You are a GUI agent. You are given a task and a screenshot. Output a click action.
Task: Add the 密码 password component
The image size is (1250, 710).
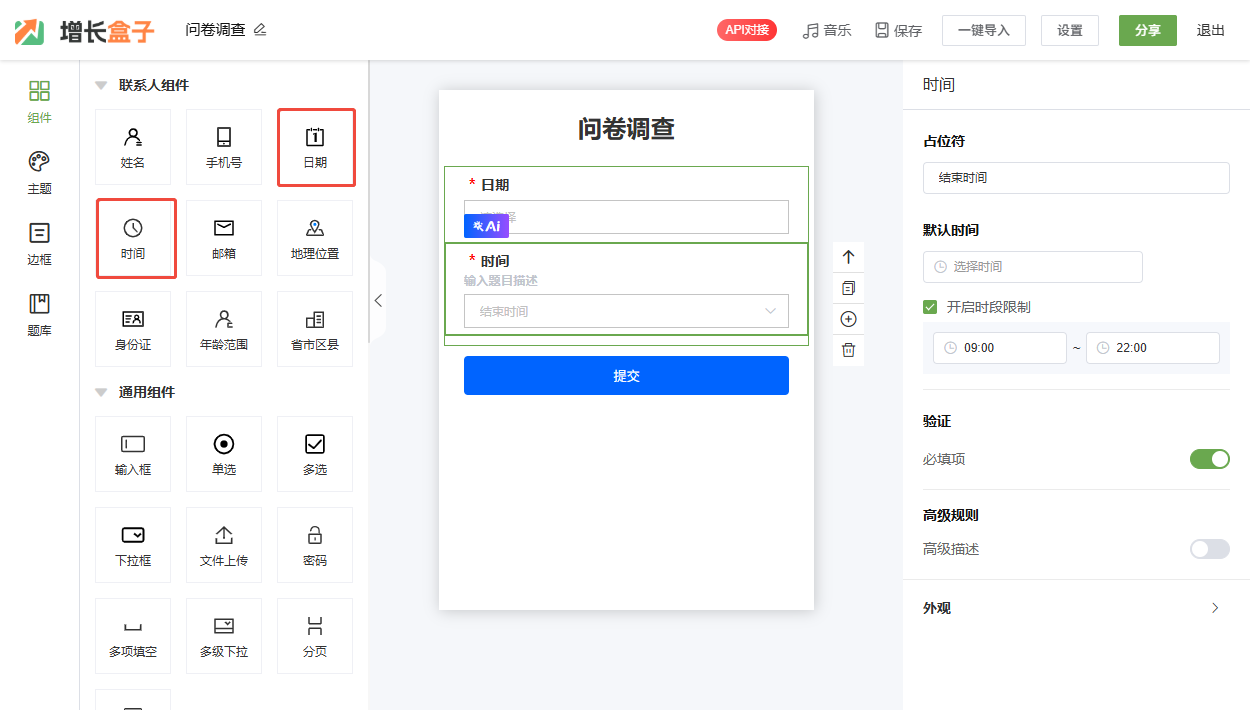click(x=315, y=545)
